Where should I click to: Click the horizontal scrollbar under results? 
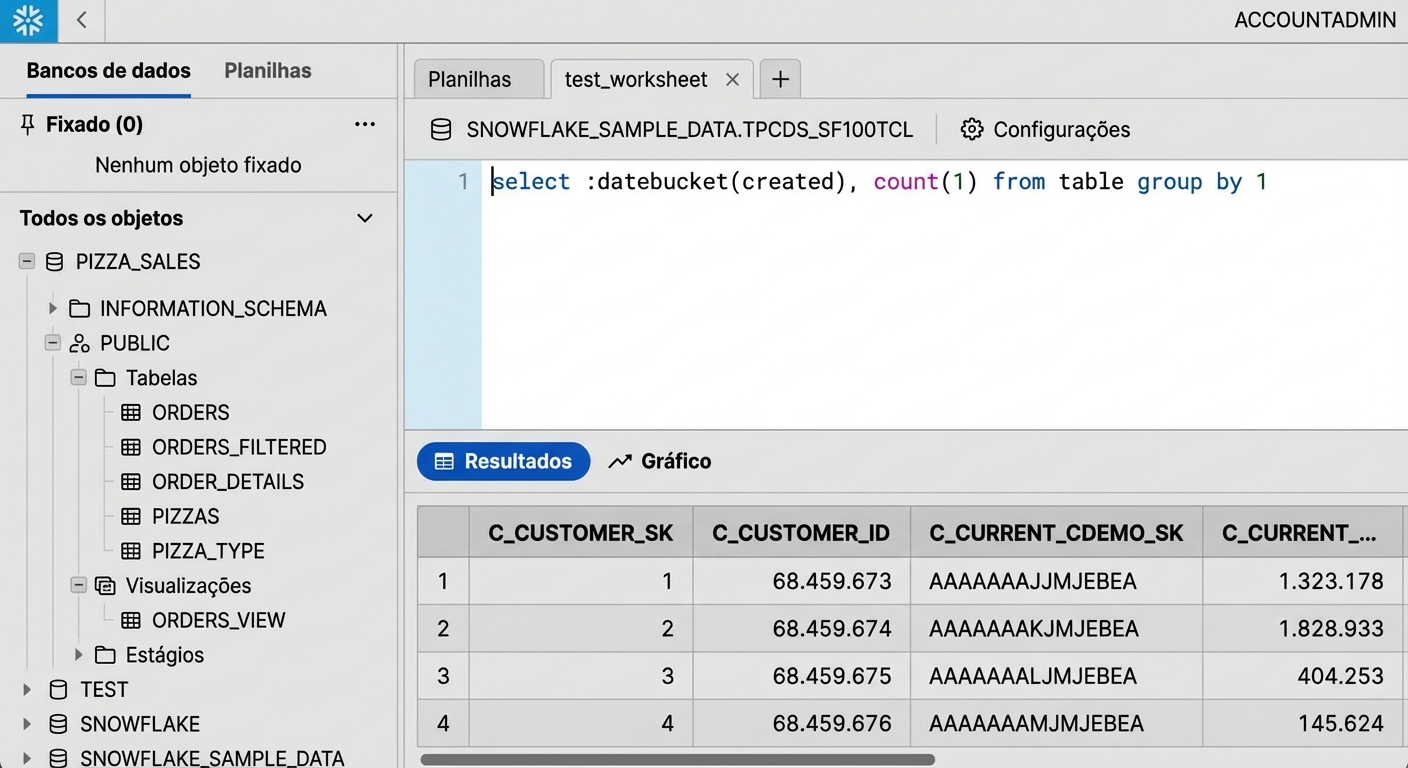tap(677, 760)
